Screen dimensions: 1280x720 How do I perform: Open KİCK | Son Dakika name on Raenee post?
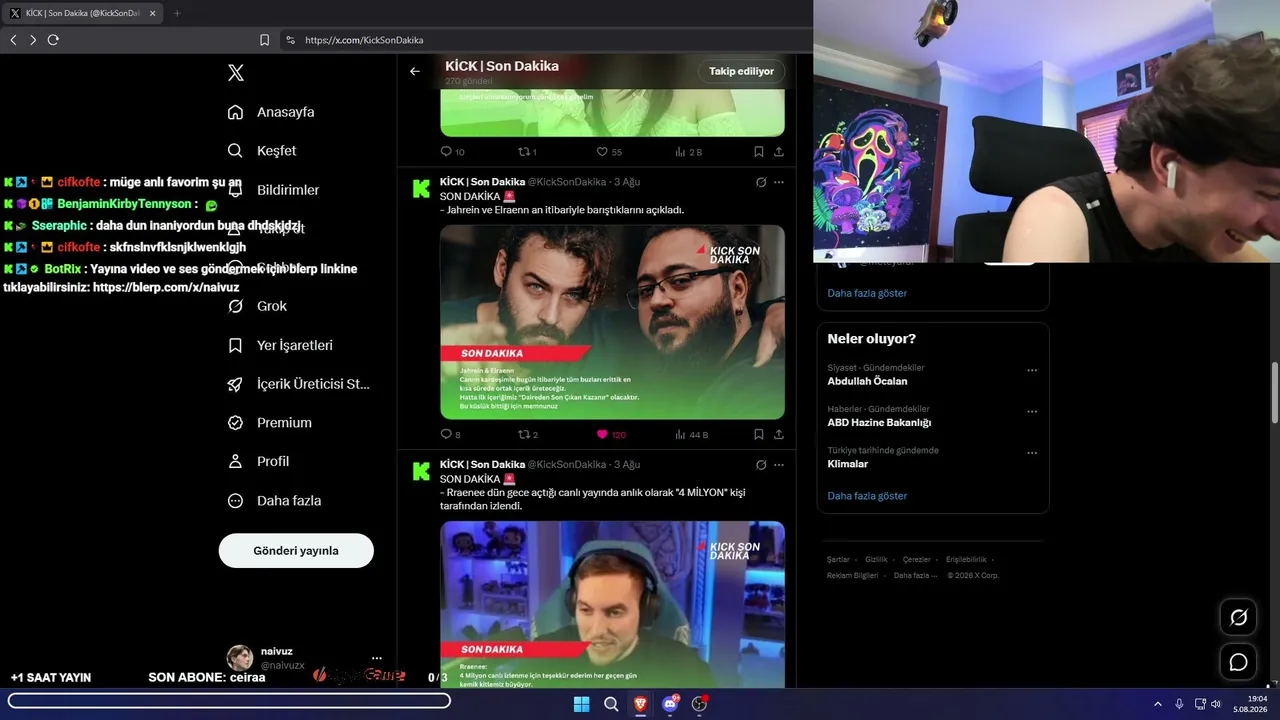coord(482,465)
